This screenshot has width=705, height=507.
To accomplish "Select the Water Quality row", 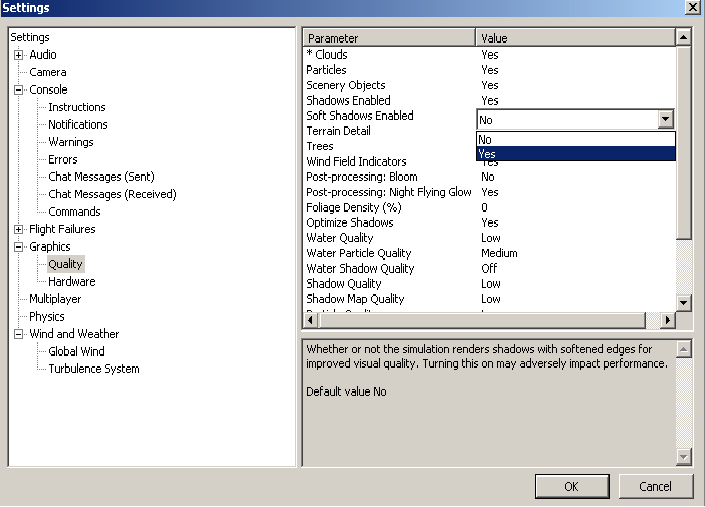I will tap(340, 238).
